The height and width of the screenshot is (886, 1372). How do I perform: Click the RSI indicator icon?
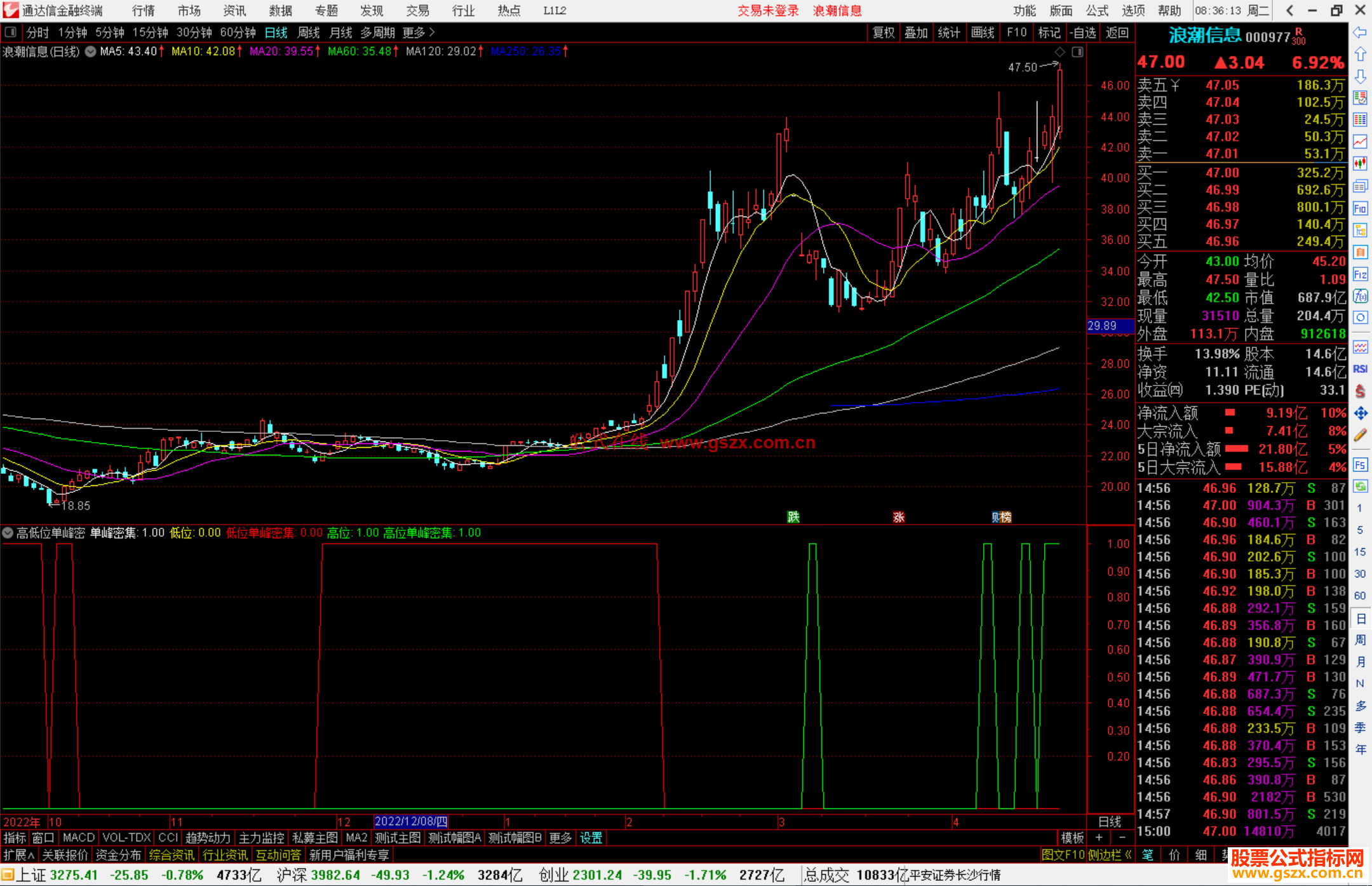pos(1360,369)
